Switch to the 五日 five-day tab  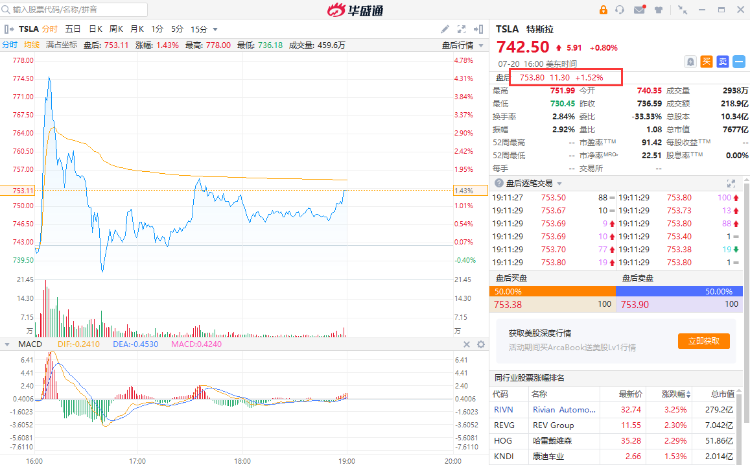tap(73, 29)
